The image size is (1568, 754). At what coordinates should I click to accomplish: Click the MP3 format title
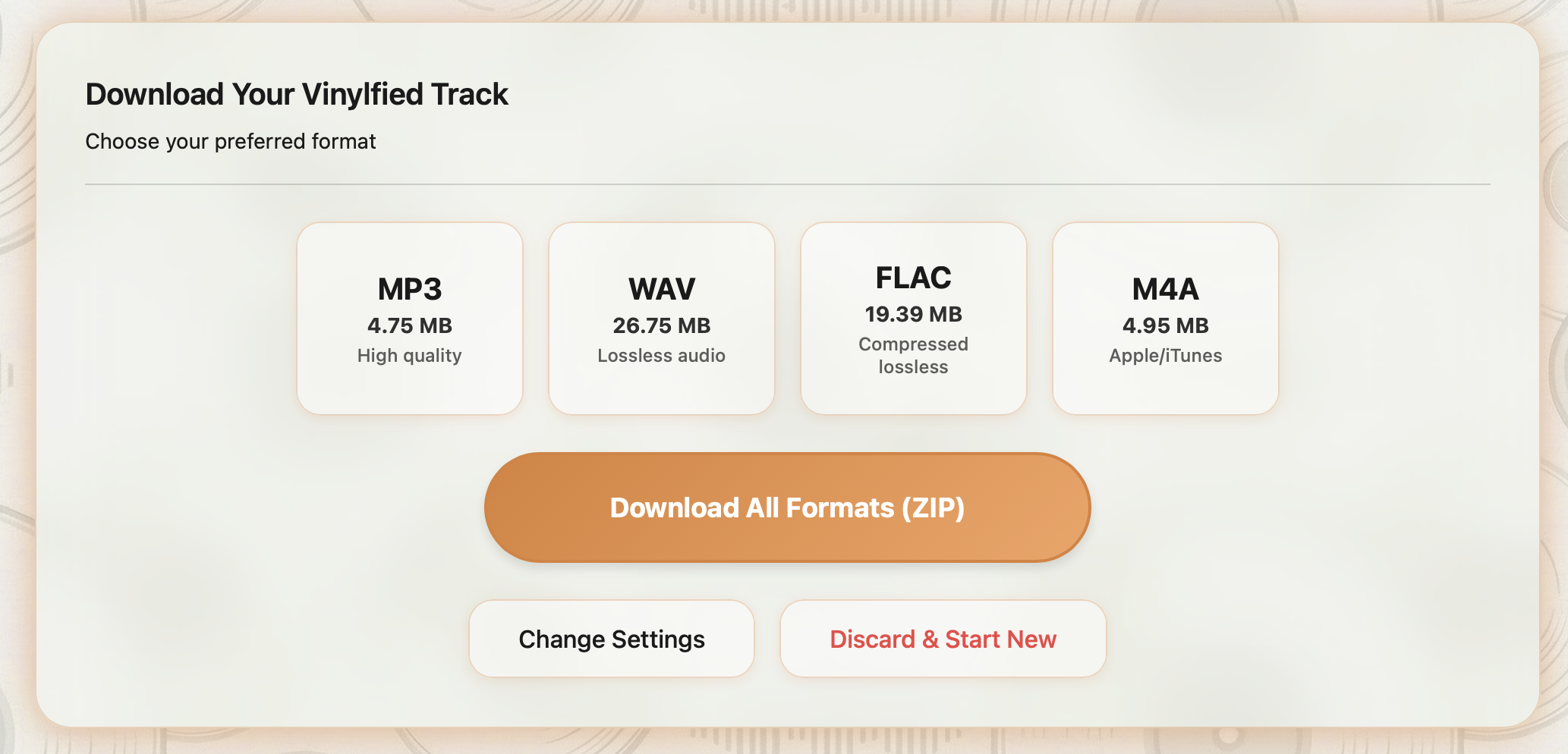coord(409,289)
